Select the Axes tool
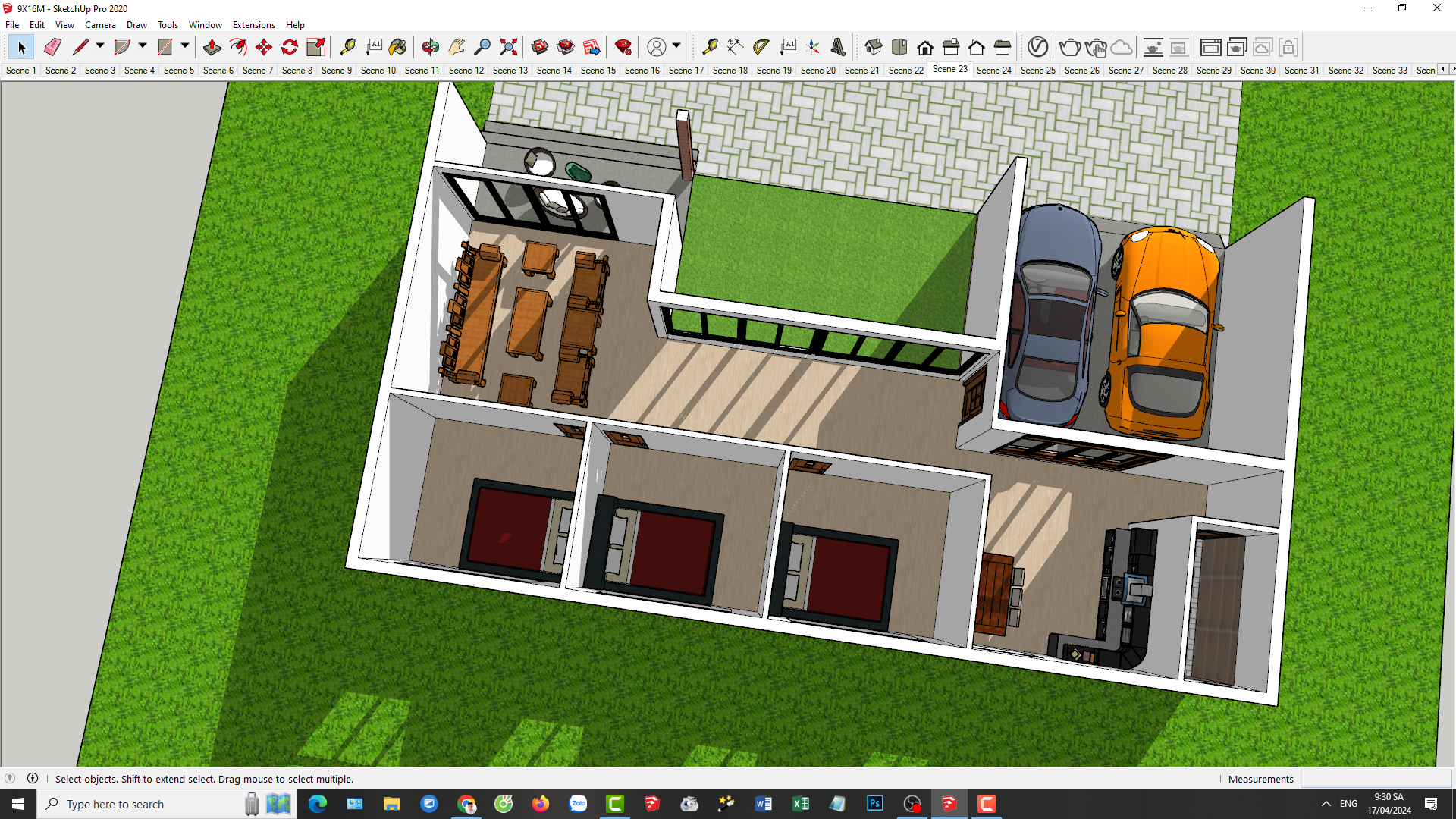This screenshot has width=1456, height=819. pyautogui.click(x=813, y=47)
